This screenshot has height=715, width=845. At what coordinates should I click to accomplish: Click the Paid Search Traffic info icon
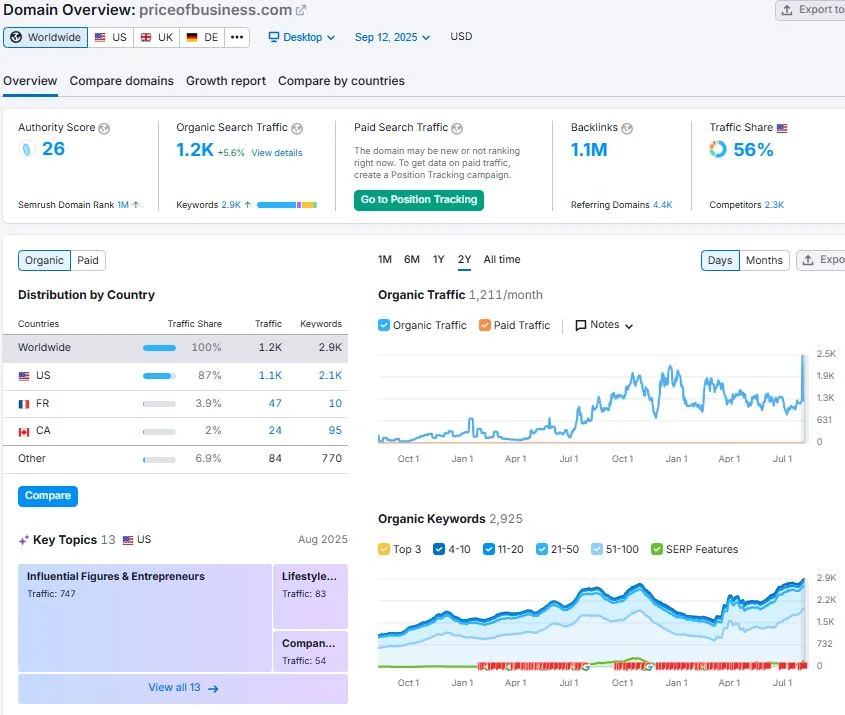[x=457, y=128]
